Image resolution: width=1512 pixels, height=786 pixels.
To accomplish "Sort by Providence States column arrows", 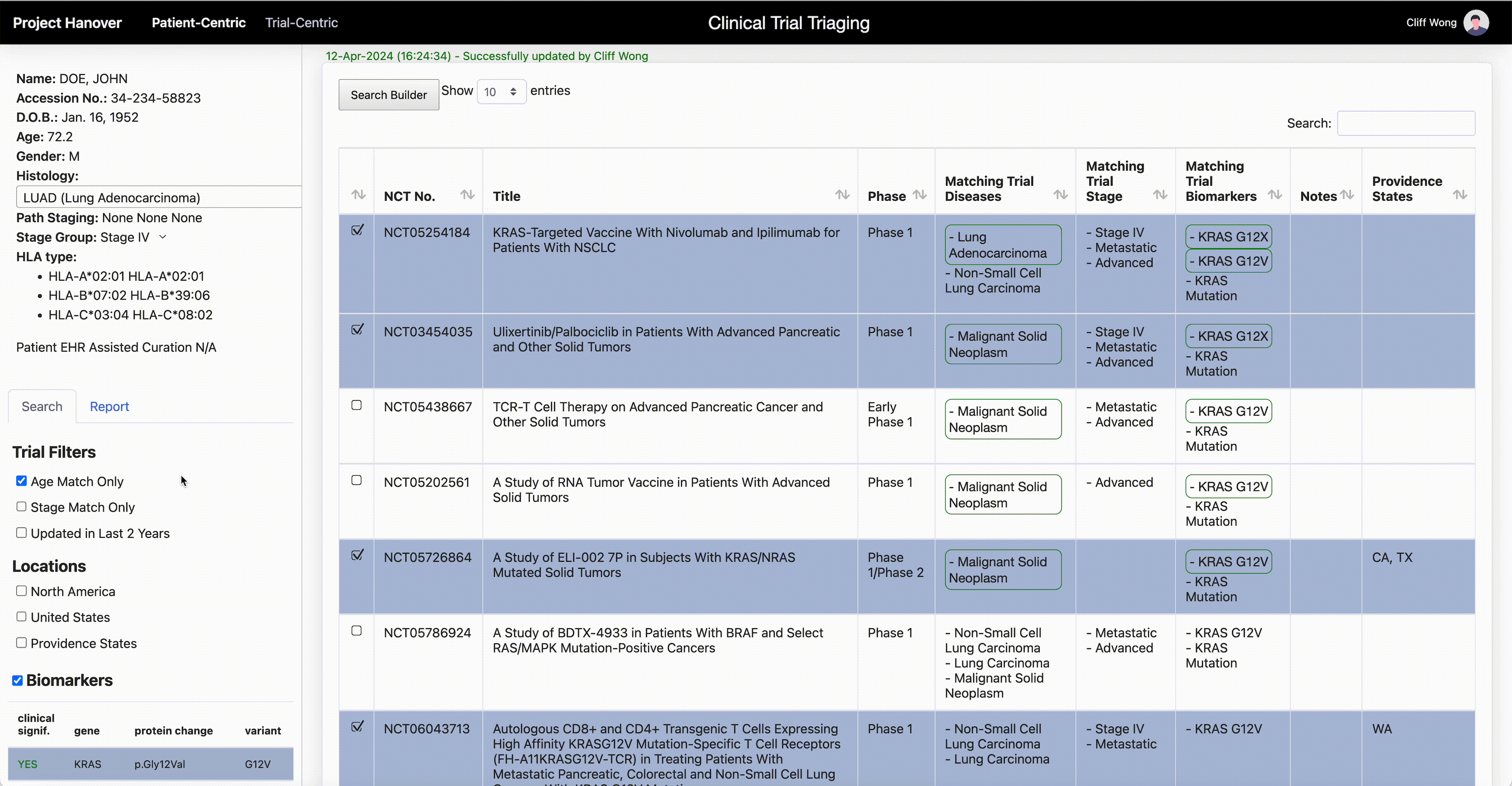I will (x=1460, y=194).
